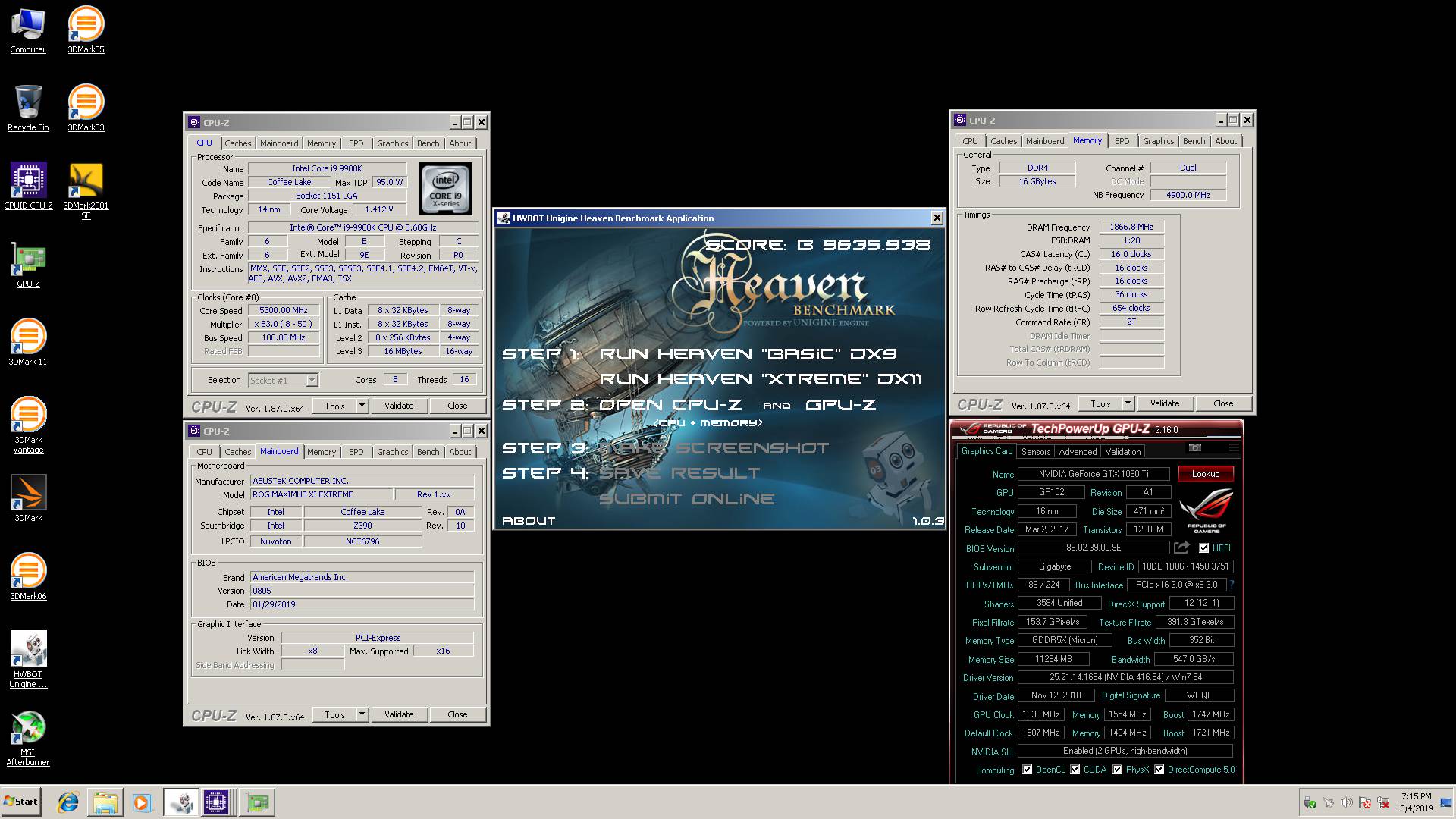The image size is (1456, 819).
Task: Click ROG MAXIMUS XI EXTREME model text
Action: point(303,494)
